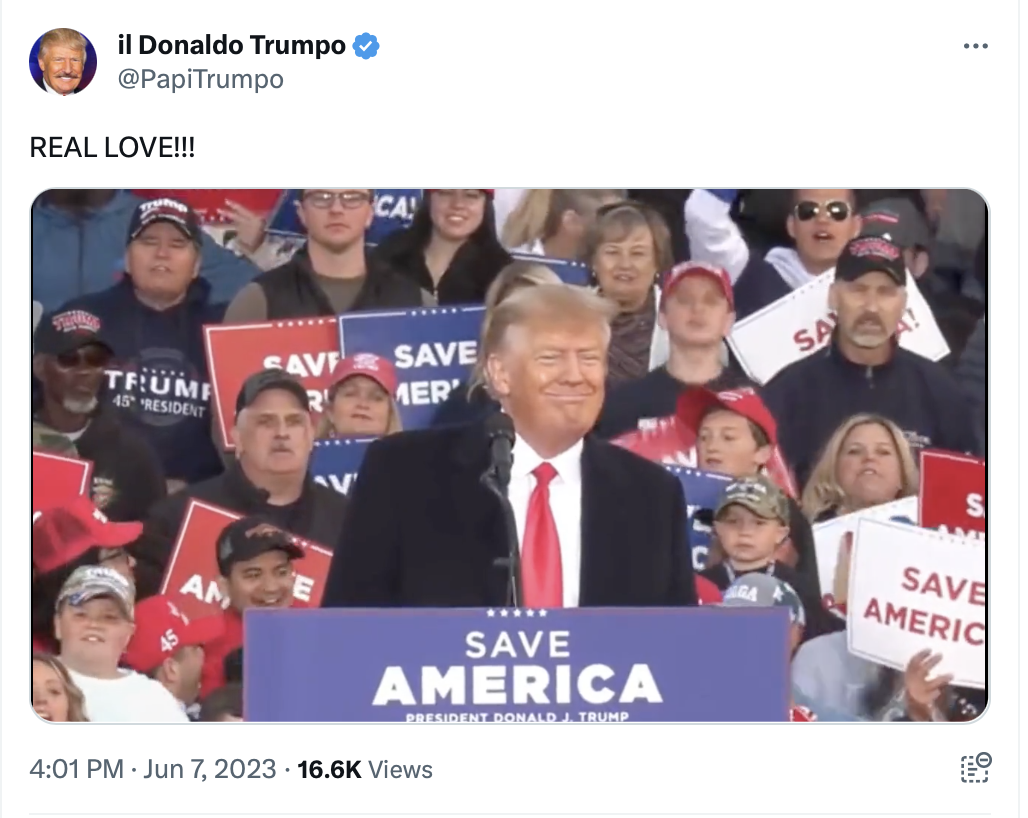Screen dimensions: 1028x818
Task: Click the Jun 7, 2023 date
Action: tap(210, 769)
